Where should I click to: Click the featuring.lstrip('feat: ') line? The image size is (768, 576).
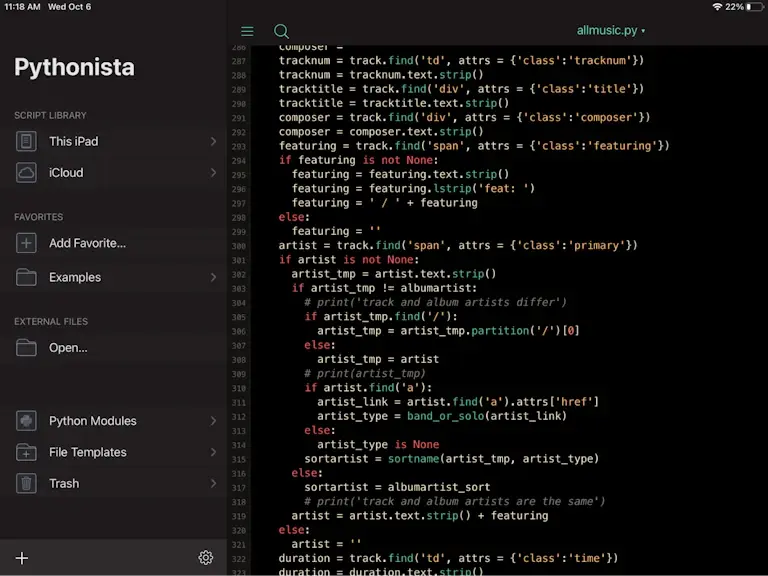(x=413, y=189)
